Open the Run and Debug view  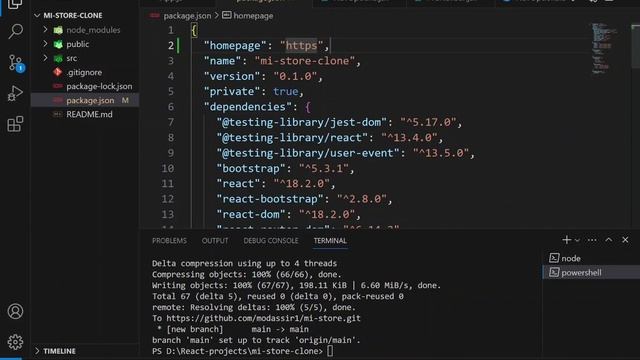pos(16,93)
